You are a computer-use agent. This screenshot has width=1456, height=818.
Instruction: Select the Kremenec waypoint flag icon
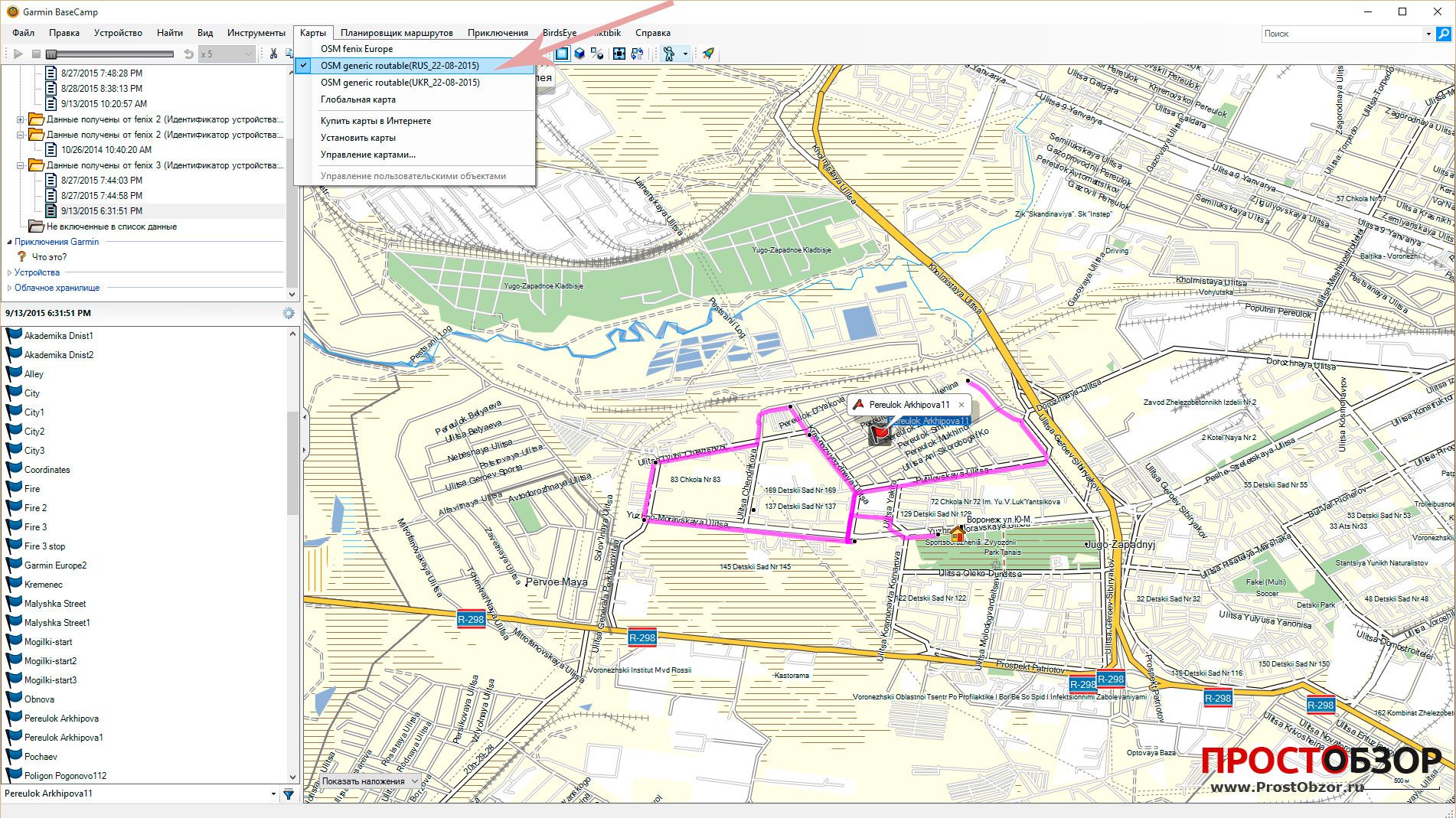pos(14,584)
